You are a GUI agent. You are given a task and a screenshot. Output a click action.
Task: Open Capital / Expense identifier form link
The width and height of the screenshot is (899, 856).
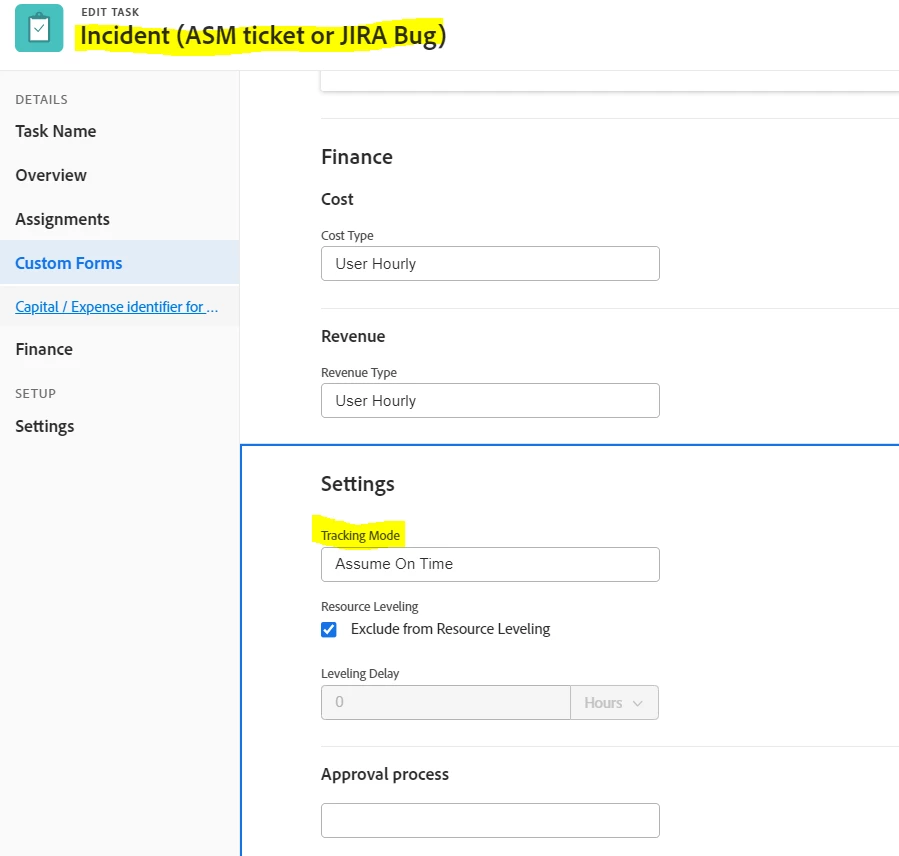[116, 307]
